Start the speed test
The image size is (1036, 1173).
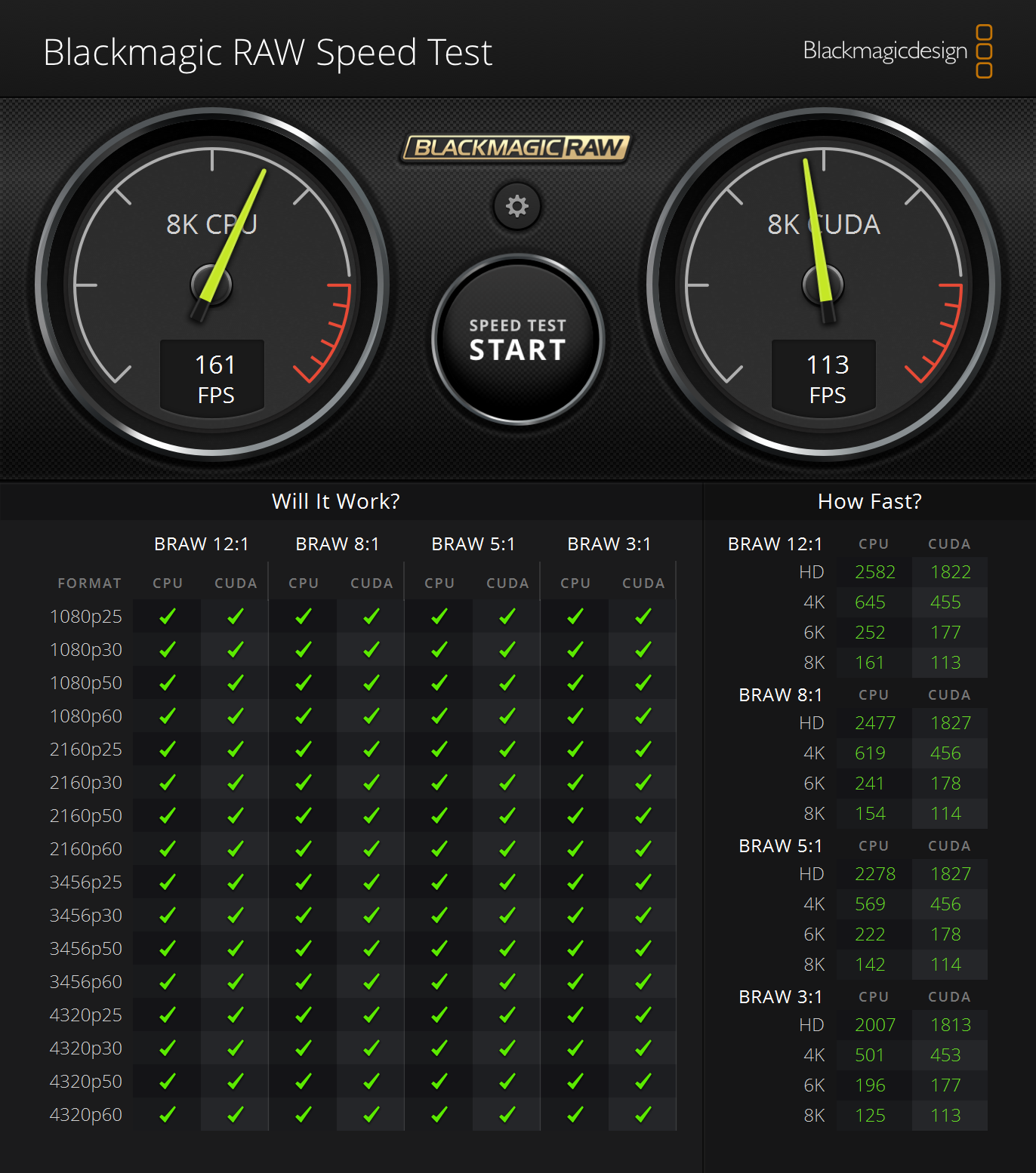click(518, 340)
